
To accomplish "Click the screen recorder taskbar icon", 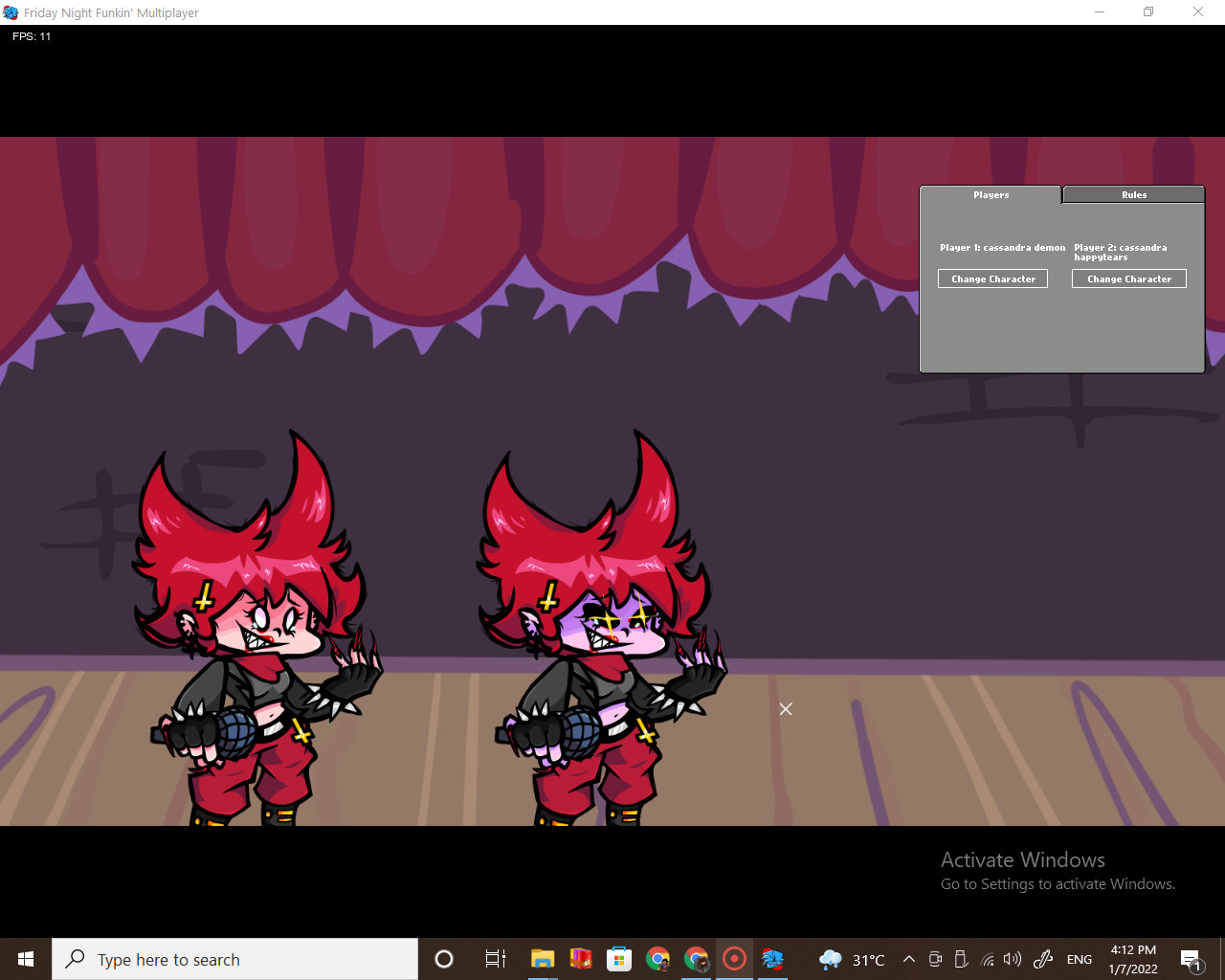I will 734,959.
